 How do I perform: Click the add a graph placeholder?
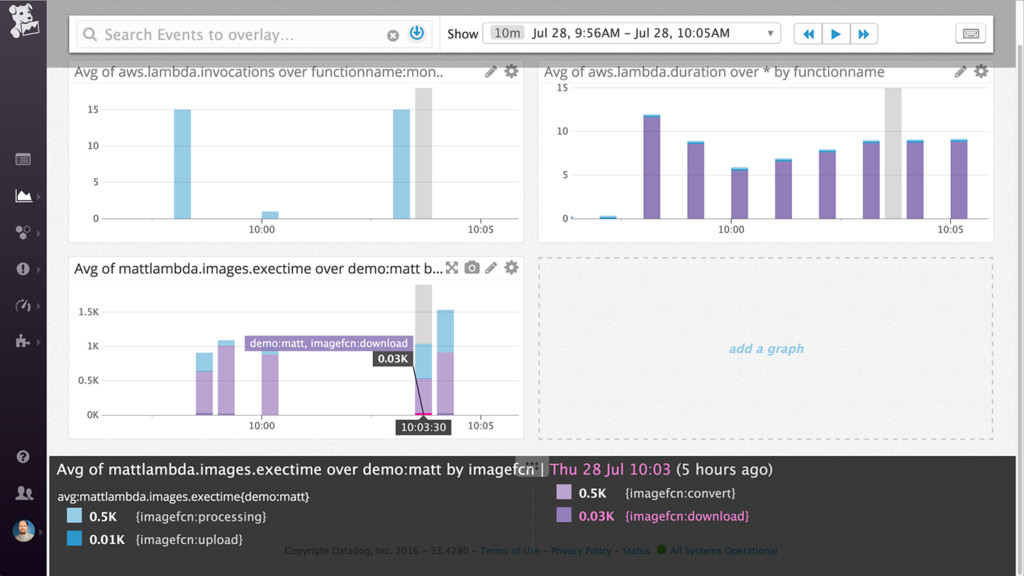click(766, 349)
